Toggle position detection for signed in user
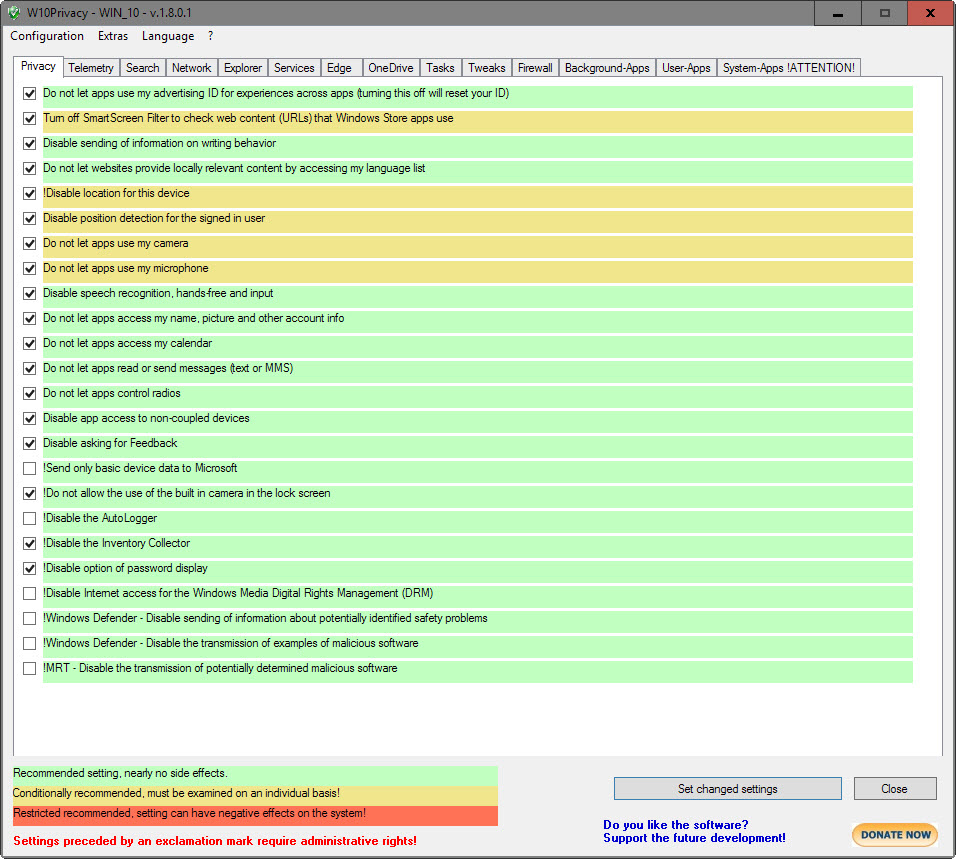956x859 pixels. [29, 218]
